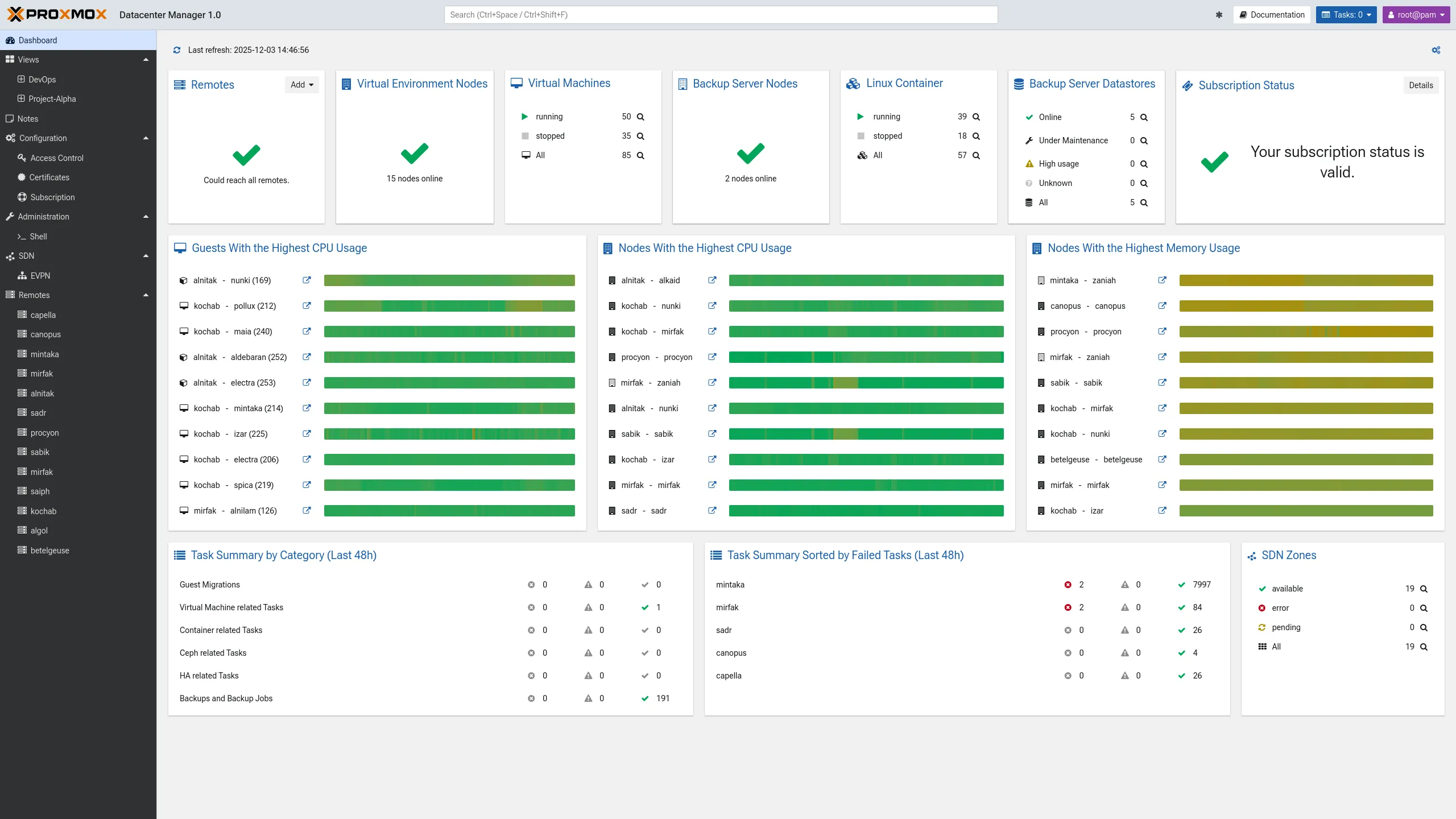Inspect the CPU usage bar for kochab - pollux
This screenshot has height=819, width=1456.
tap(449, 306)
